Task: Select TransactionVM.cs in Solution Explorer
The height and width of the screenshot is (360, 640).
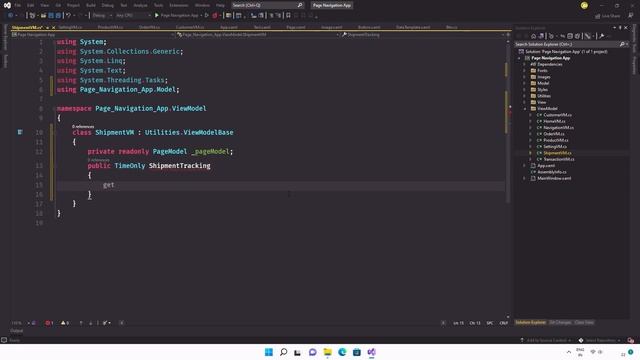Action: pyautogui.click(x=558, y=159)
